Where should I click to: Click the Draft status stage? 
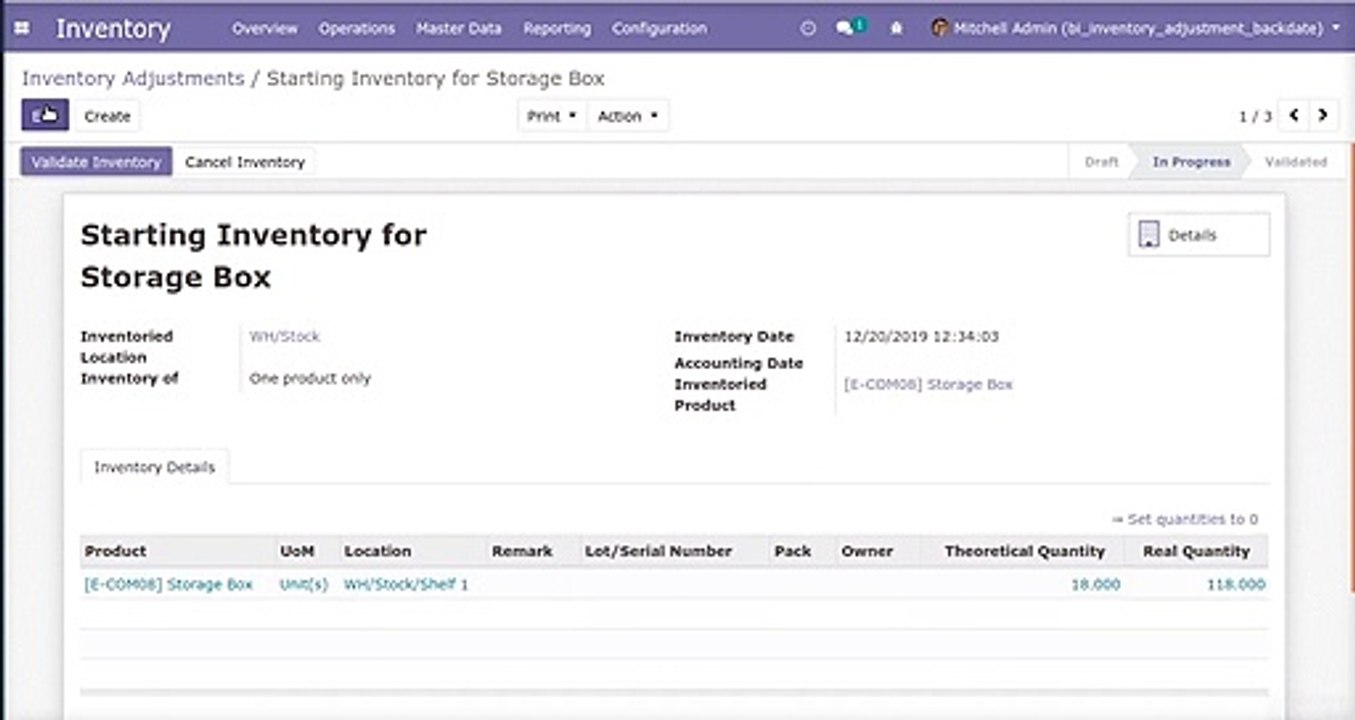(x=1102, y=162)
